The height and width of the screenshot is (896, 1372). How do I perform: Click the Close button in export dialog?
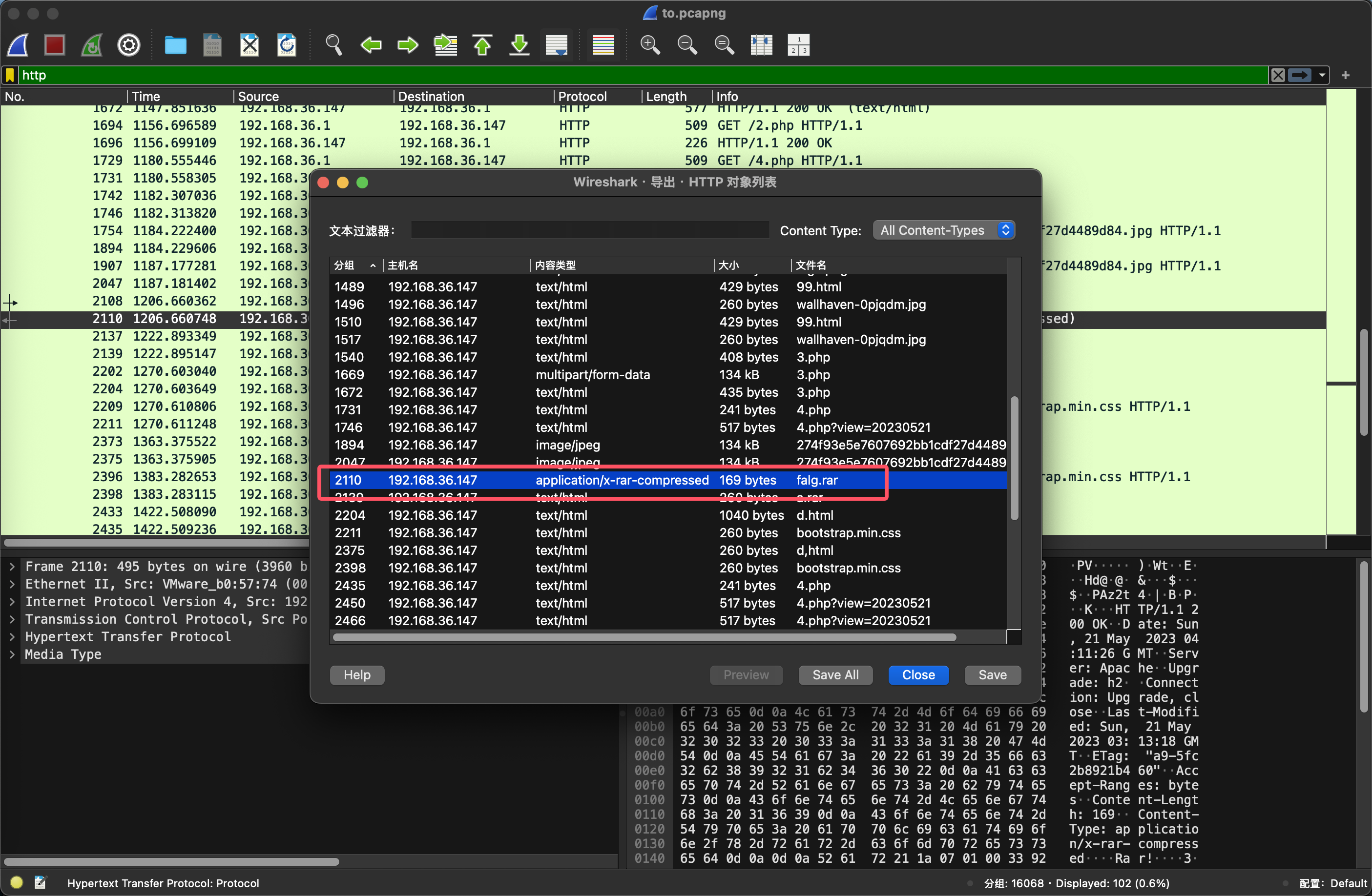pos(918,675)
